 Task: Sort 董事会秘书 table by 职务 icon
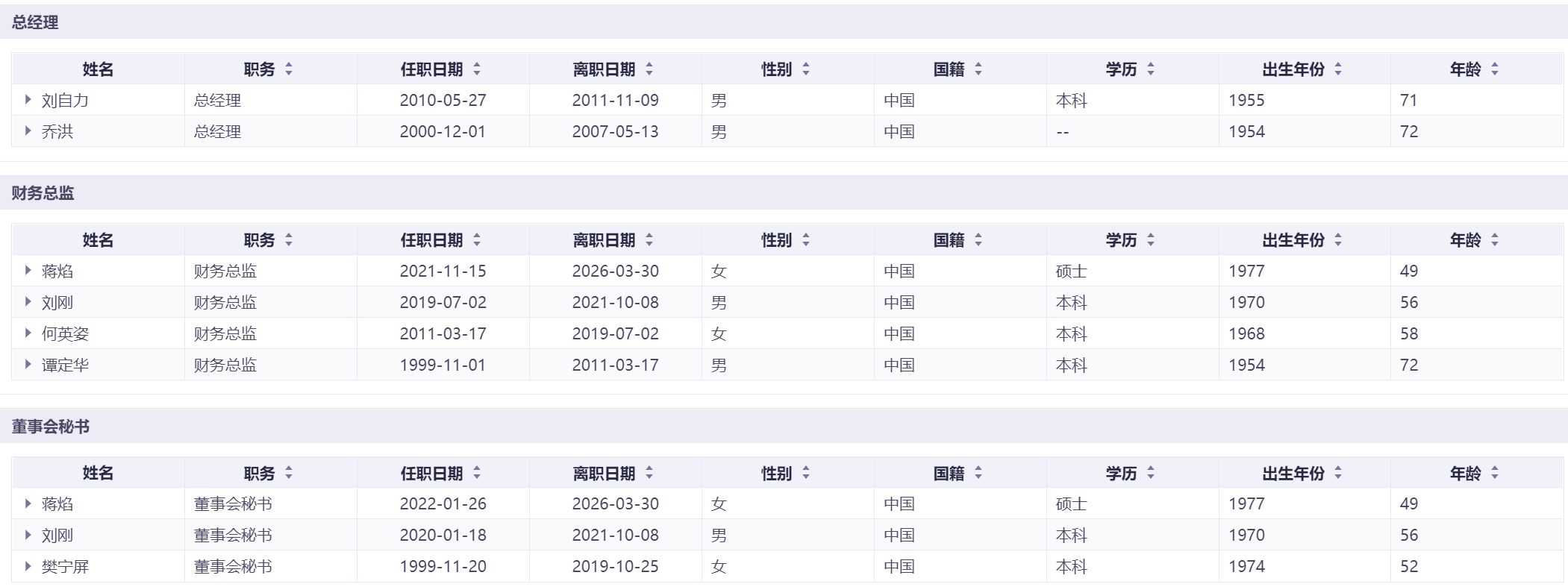point(289,473)
